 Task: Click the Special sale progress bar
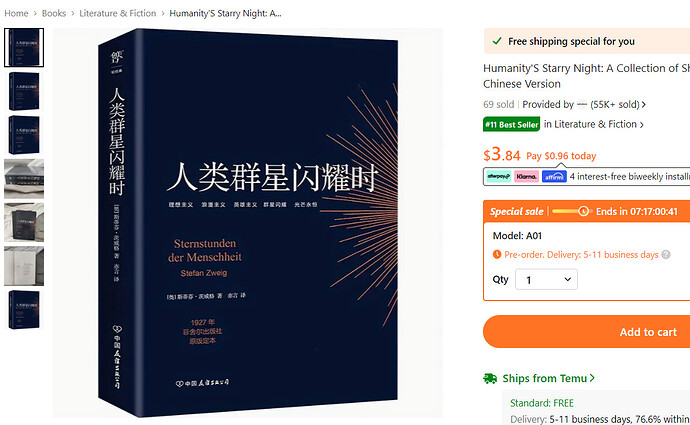tap(570, 212)
